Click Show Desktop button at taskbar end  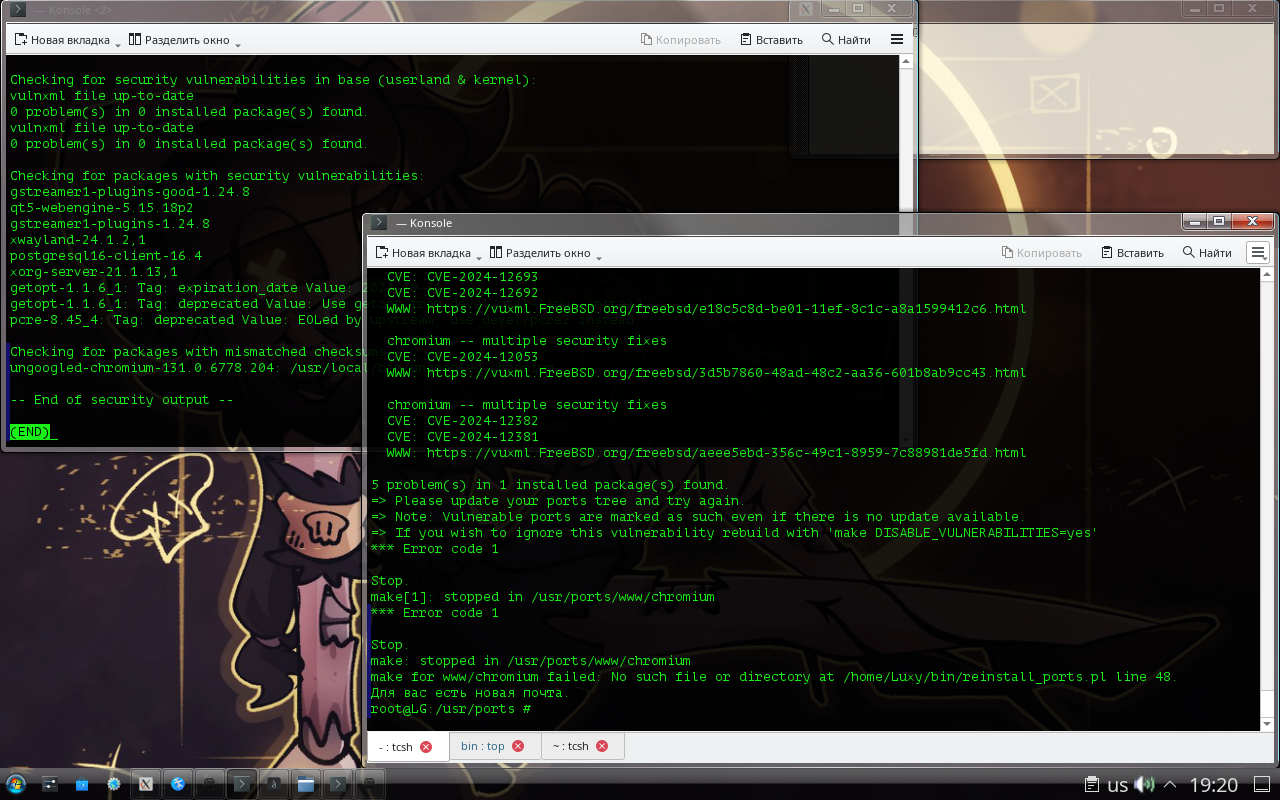tap(1261, 785)
